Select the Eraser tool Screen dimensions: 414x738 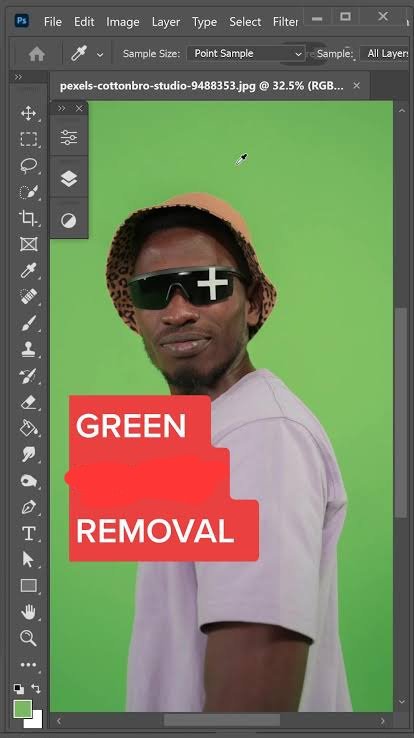[x=28, y=402]
